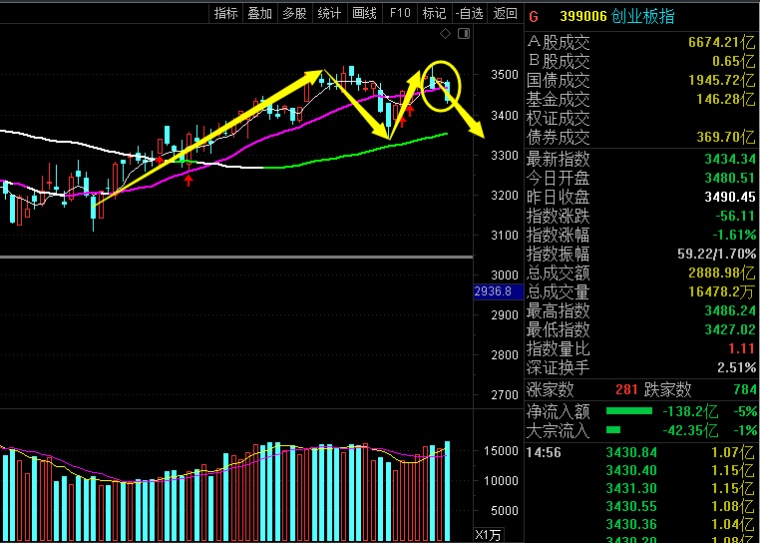Viewport: 760px width, 543px height.
Task: Click the tick price 3431.30
Action: [x=631, y=488]
